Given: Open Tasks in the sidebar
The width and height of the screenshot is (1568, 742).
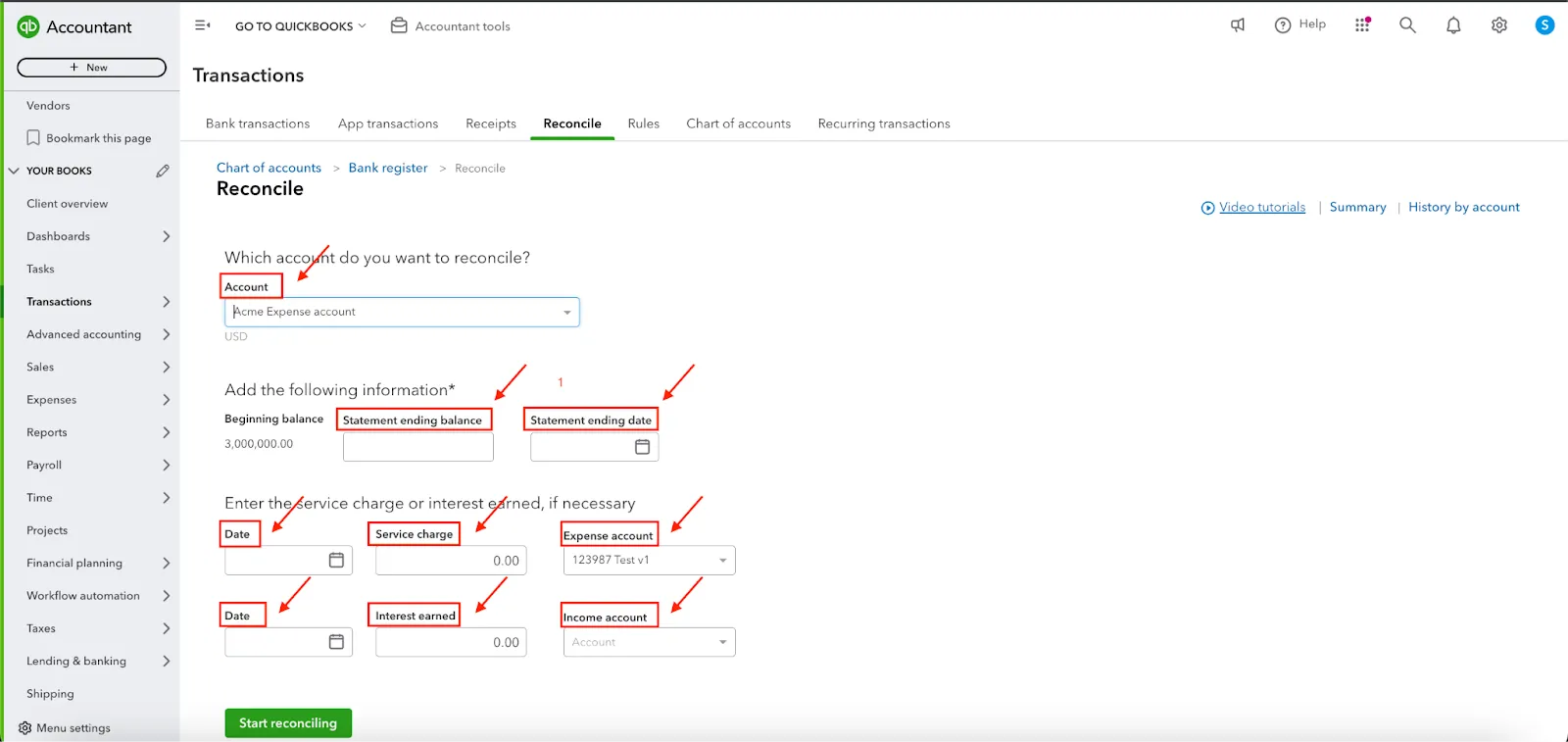Looking at the screenshot, I should (40, 269).
